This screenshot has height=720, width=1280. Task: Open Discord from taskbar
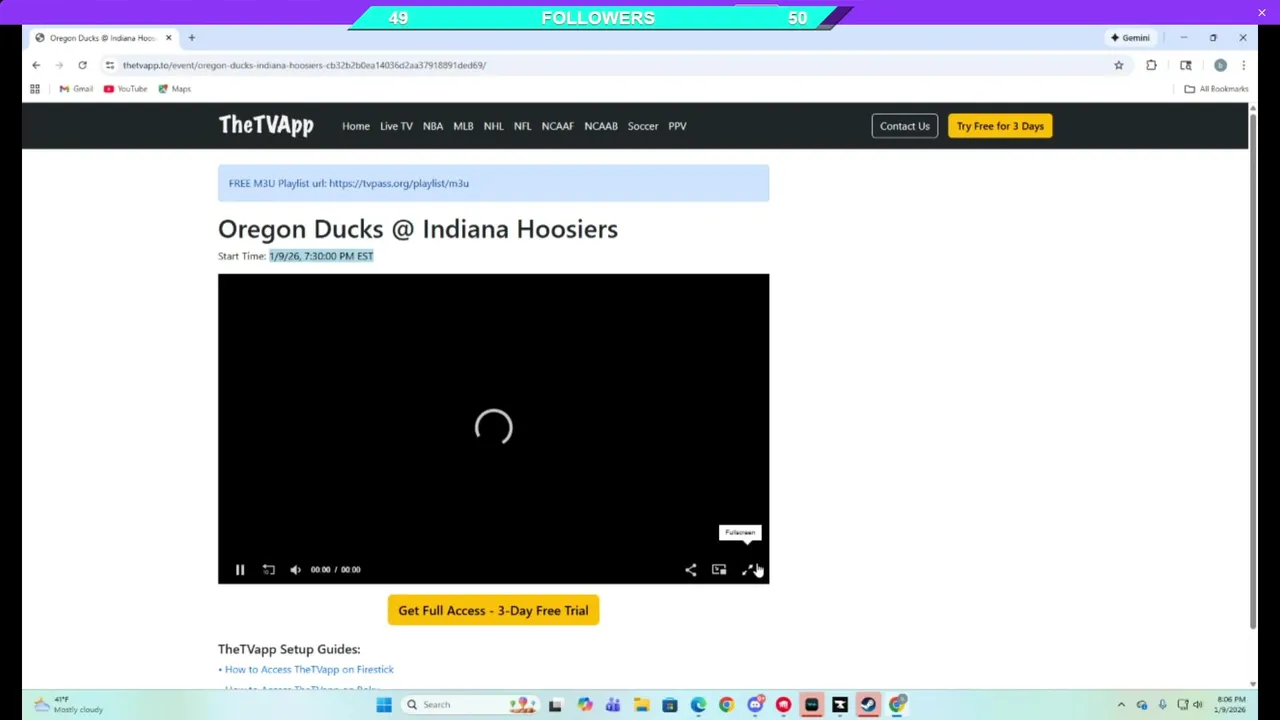(755, 705)
